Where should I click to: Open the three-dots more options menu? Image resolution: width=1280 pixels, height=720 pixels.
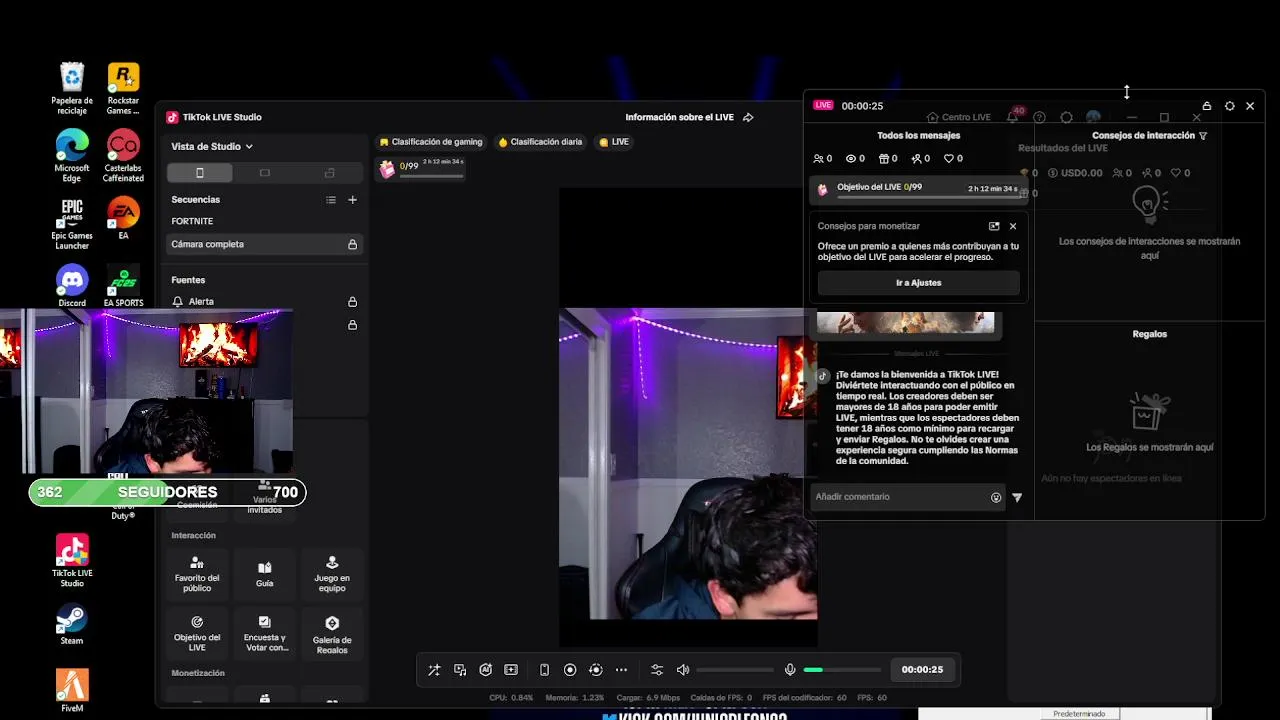621,670
